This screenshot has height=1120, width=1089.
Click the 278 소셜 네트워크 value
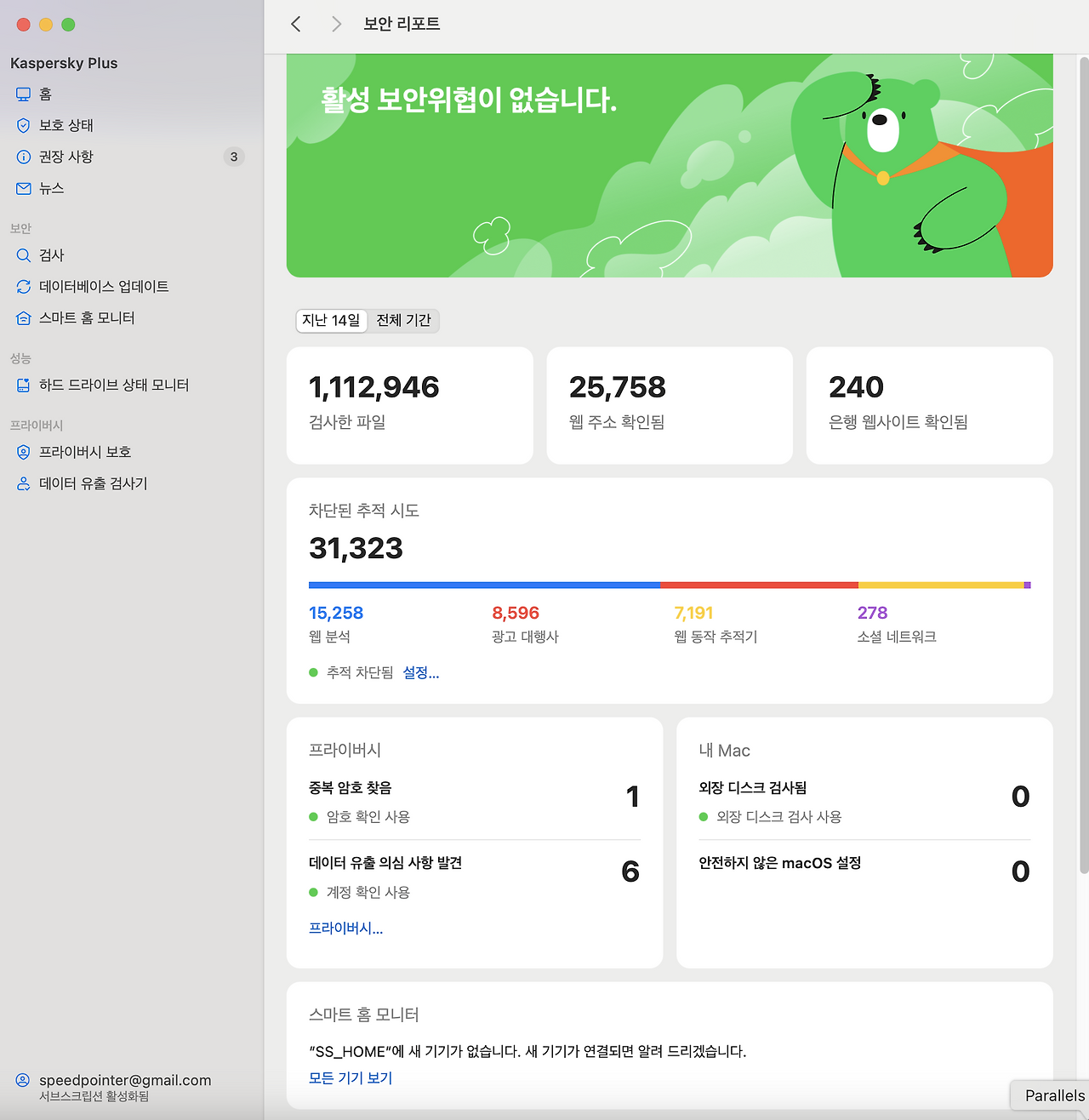pyautogui.click(x=872, y=613)
